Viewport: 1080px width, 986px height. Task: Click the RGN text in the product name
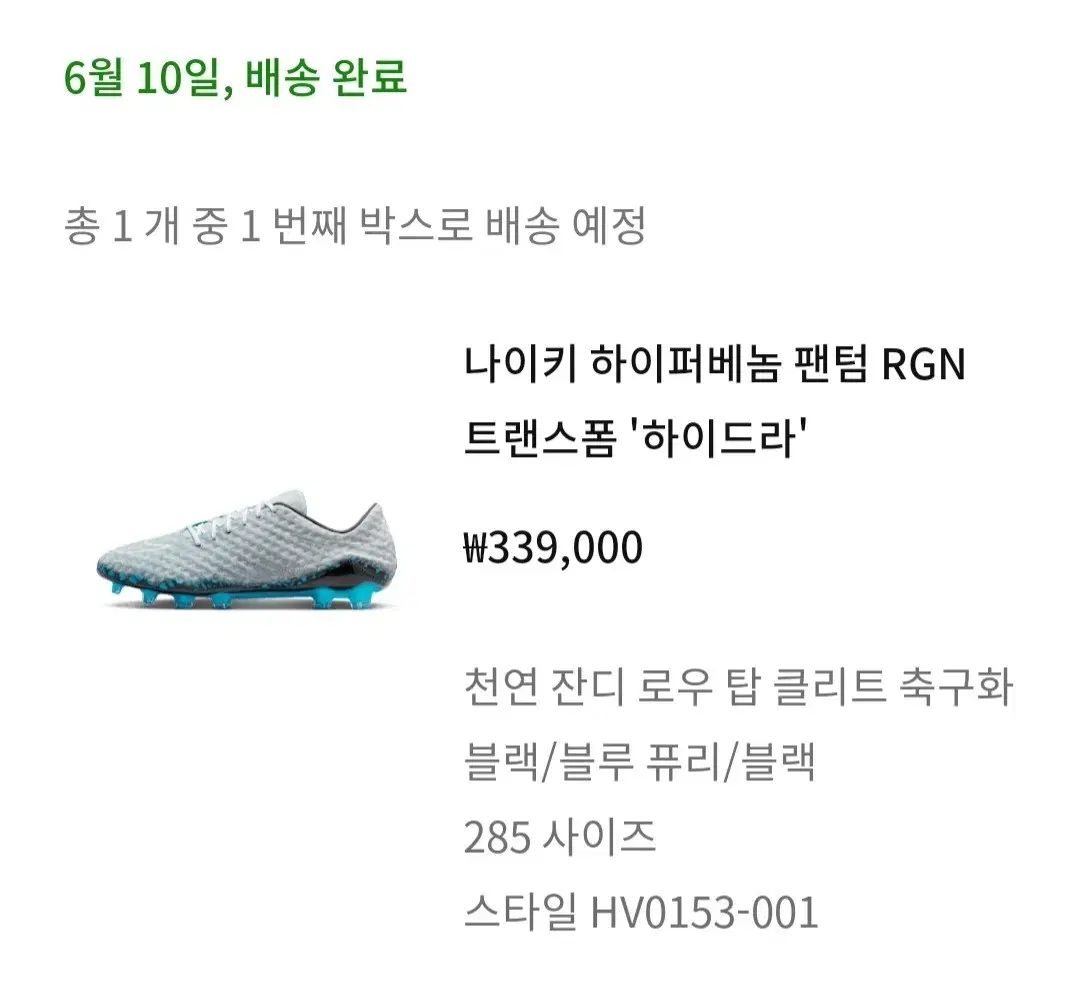[x=923, y=364]
